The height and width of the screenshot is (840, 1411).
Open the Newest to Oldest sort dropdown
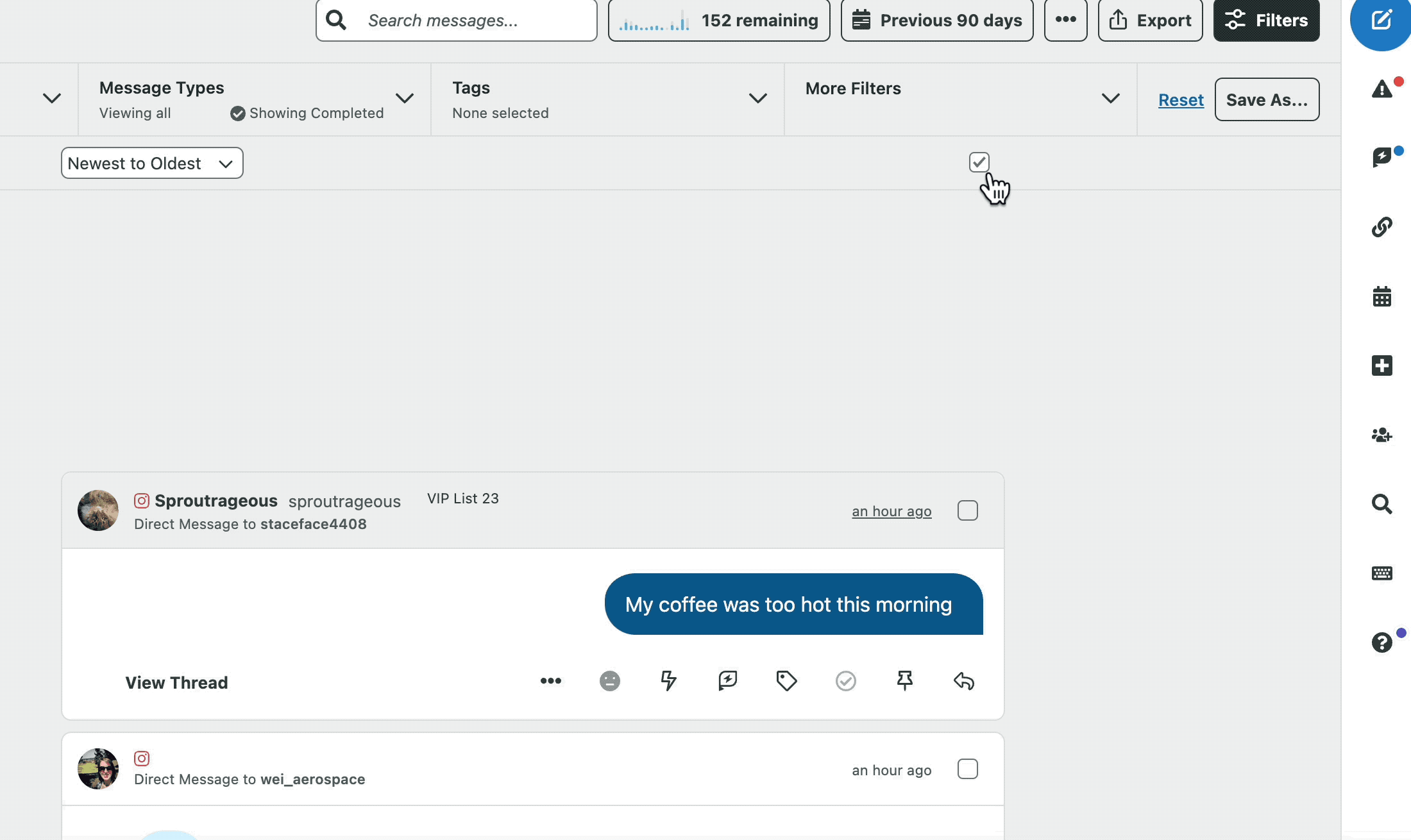[x=152, y=164]
